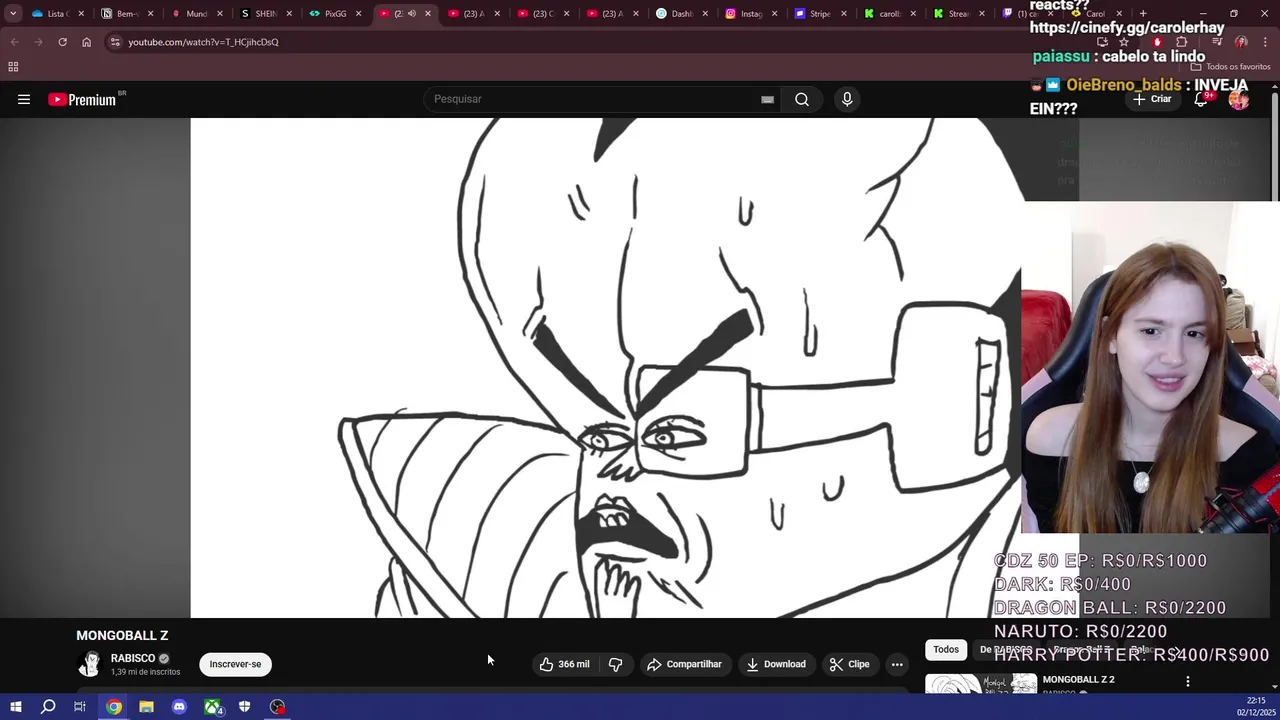Switch to the Dashb browser tab

[x=681, y=14]
